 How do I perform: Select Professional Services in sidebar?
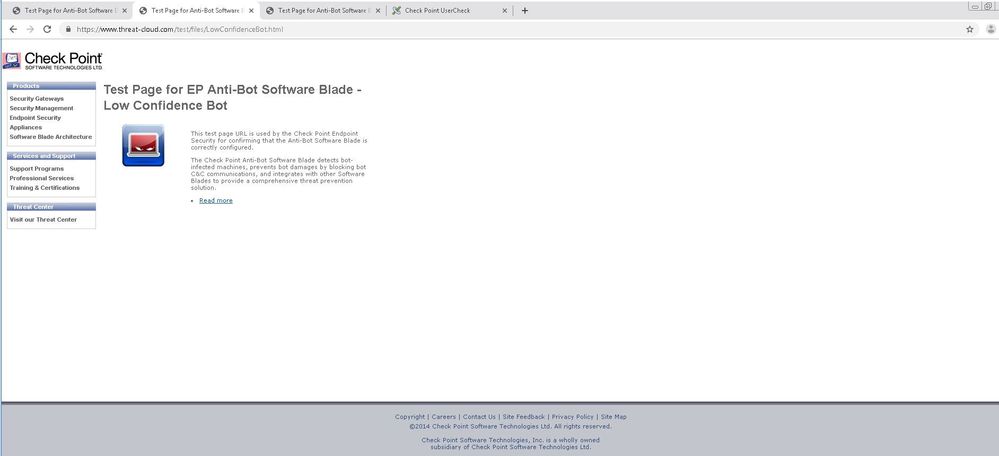pos(41,178)
